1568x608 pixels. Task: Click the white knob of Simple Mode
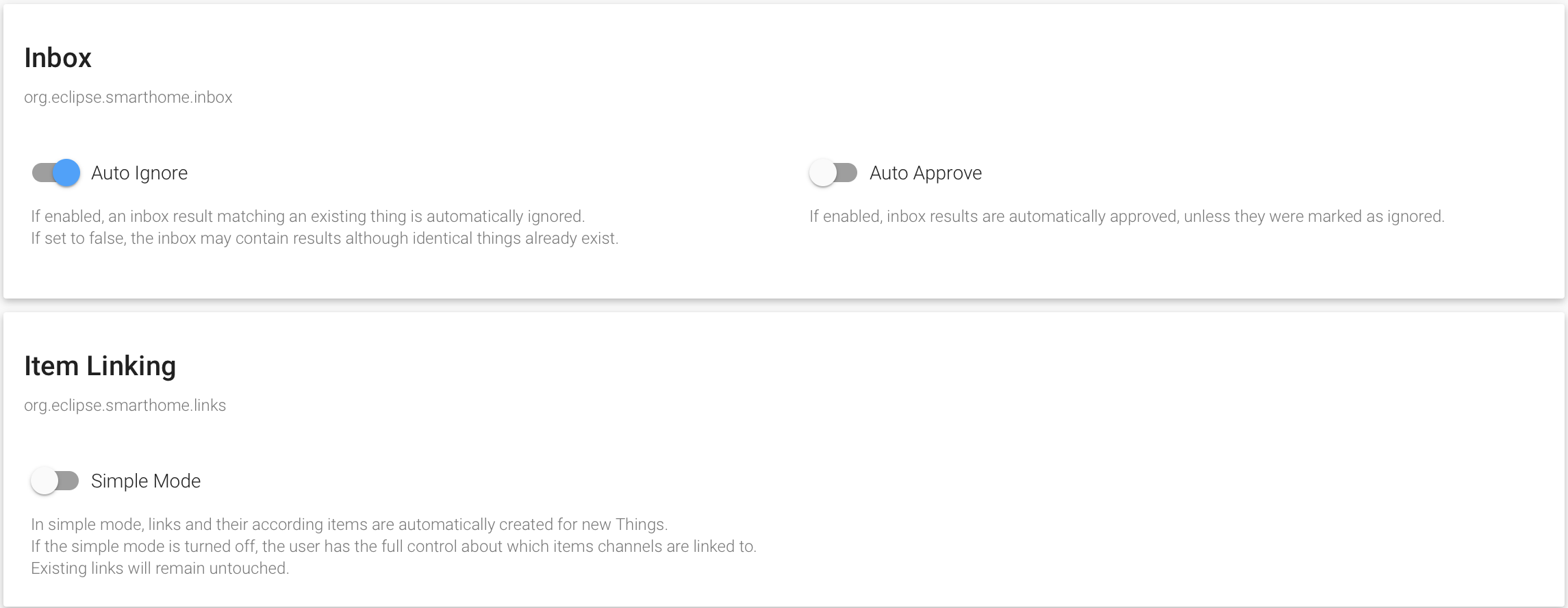coord(44,481)
